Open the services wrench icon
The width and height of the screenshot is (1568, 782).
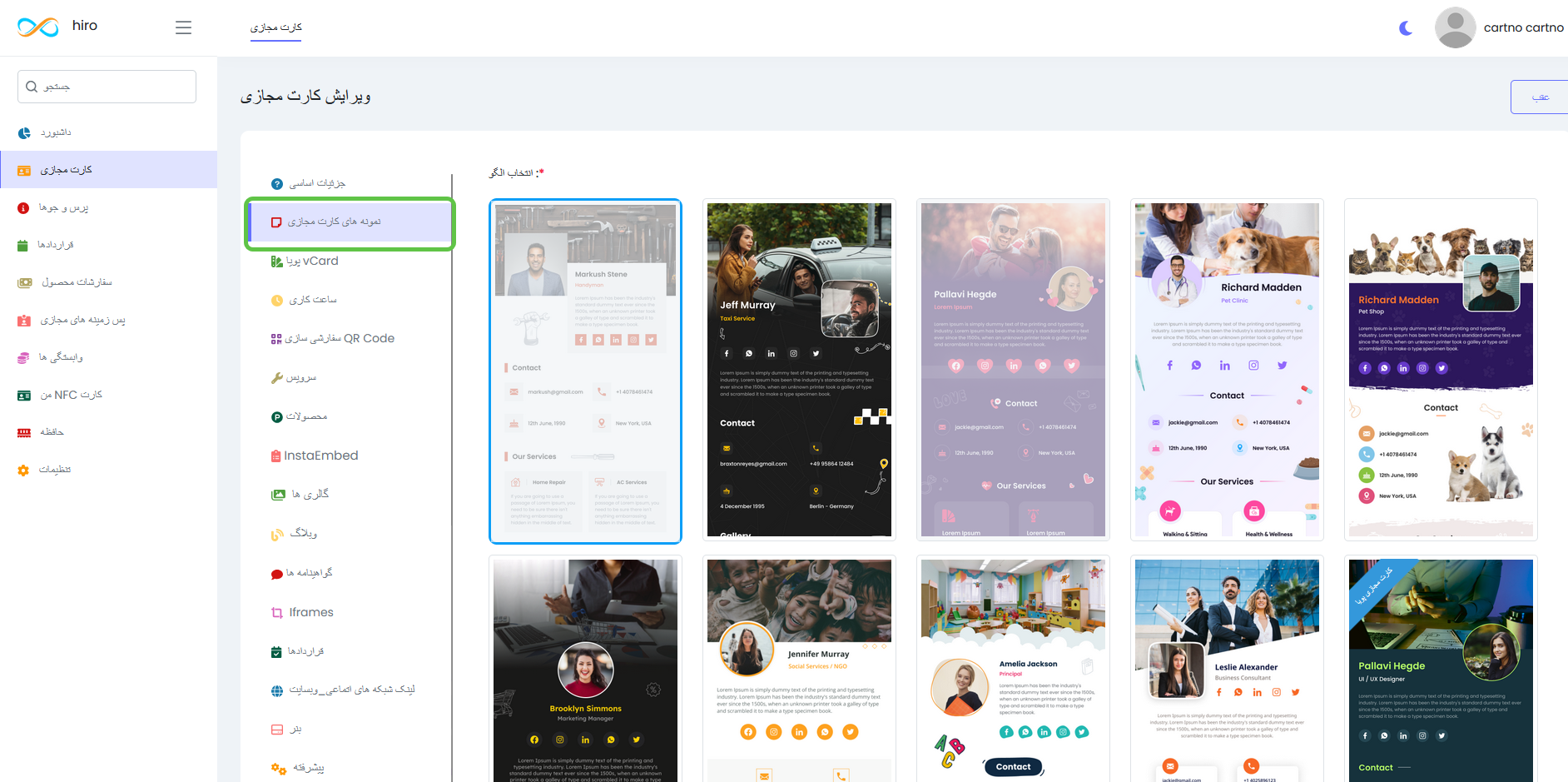click(277, 378)
